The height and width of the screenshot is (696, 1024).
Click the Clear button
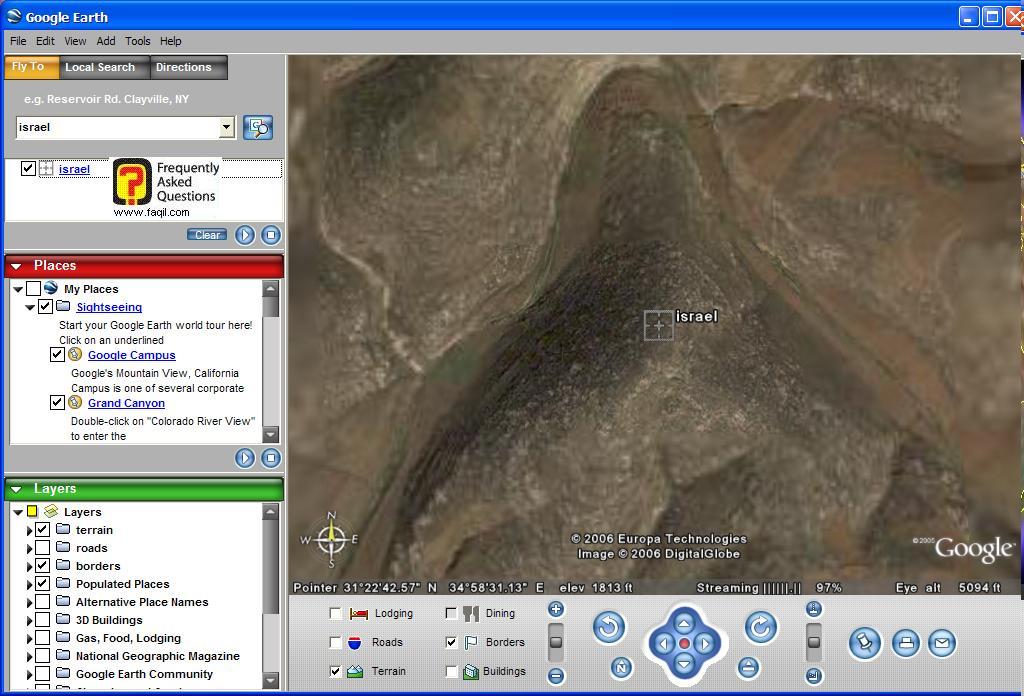pos(207,235)
